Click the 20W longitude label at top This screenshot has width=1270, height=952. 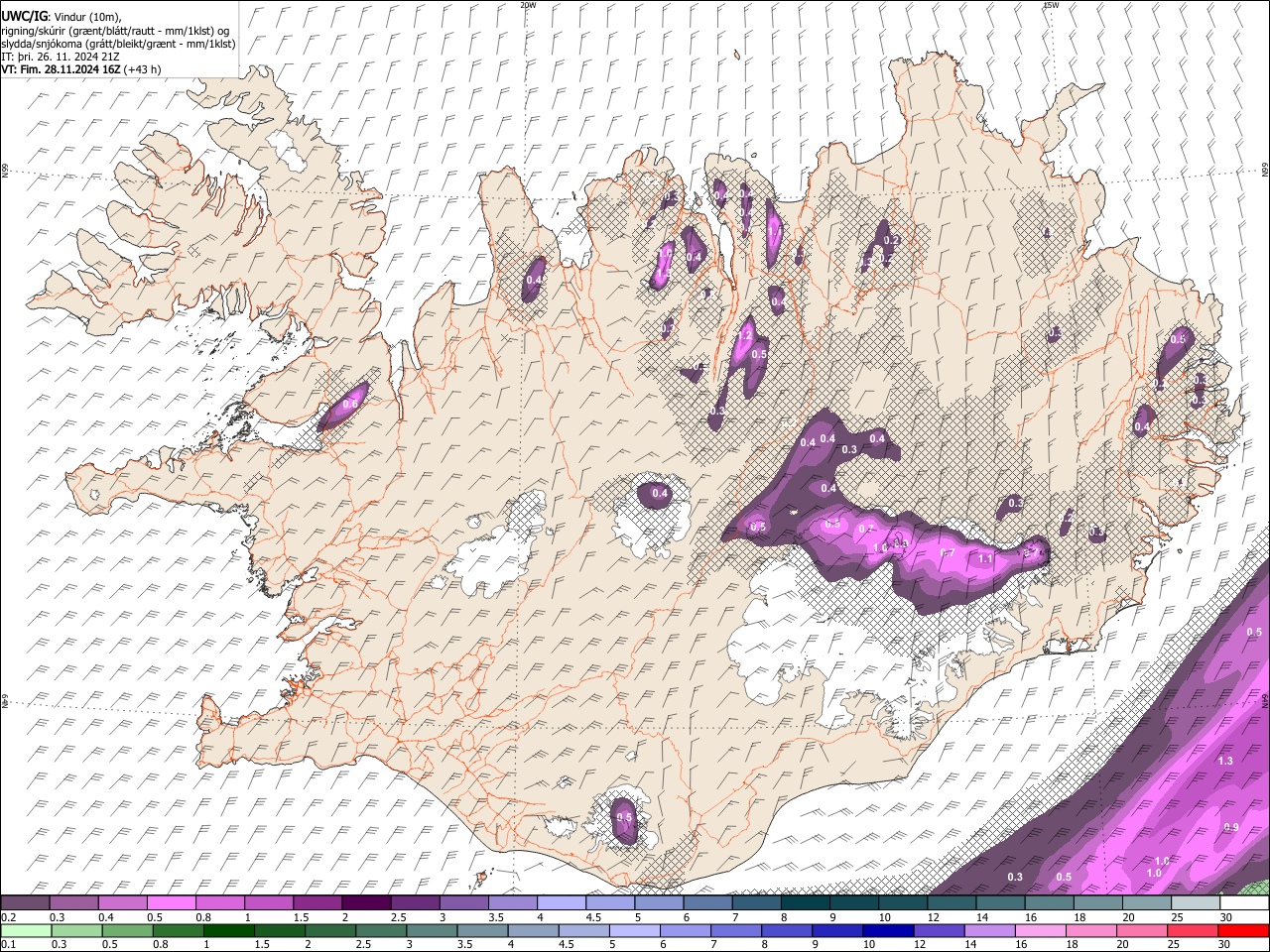tap(529, 5)
